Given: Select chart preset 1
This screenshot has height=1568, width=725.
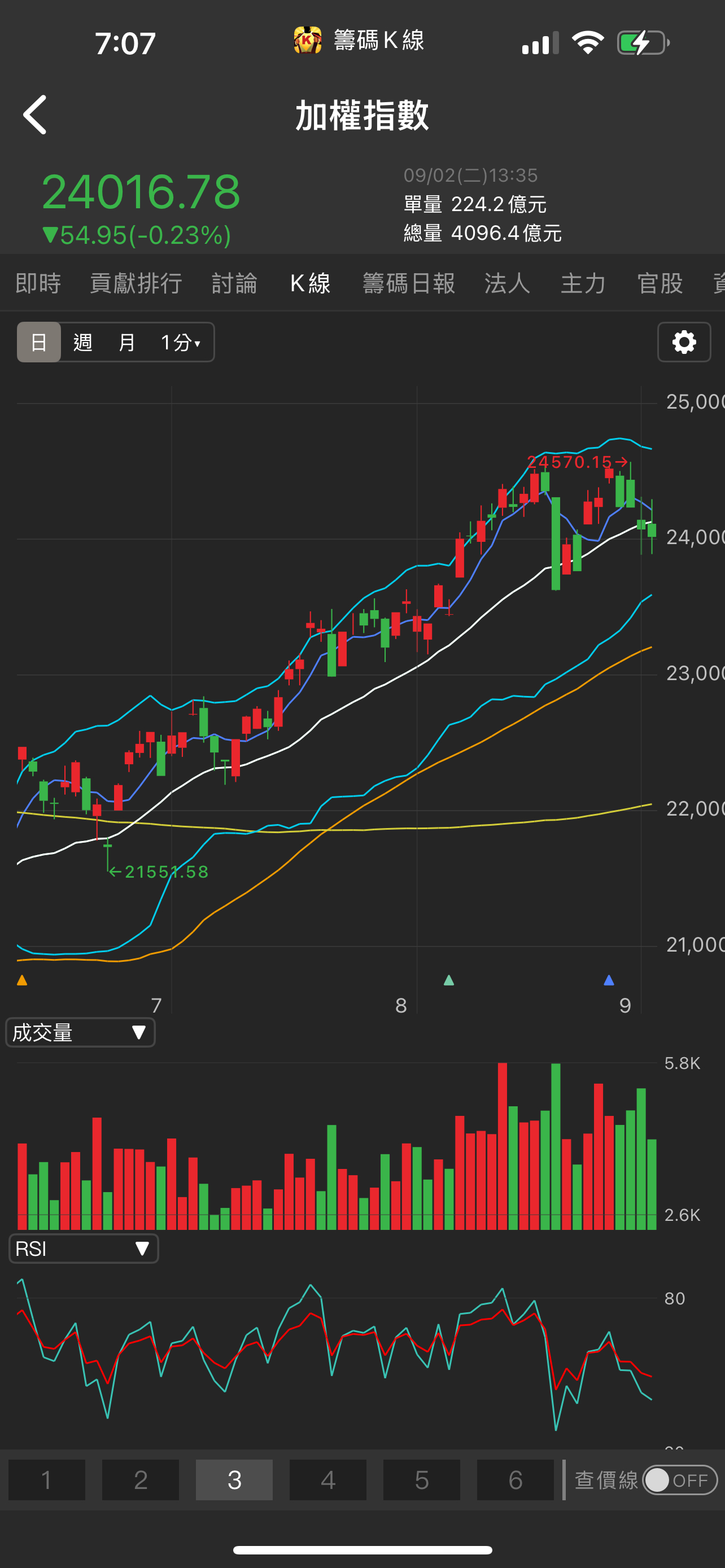Looking at the screenshot, I should pos(47,1480).
